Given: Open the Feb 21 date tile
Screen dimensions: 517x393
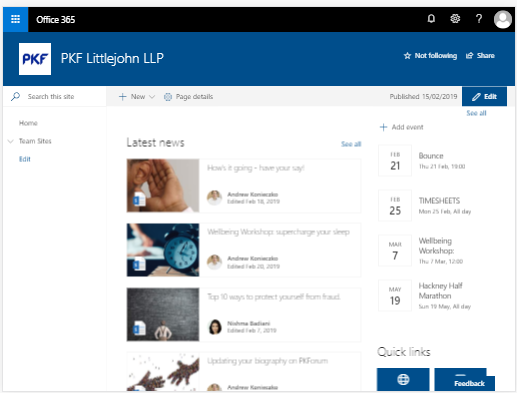Looking at the screenshot, I should (395, 161).
